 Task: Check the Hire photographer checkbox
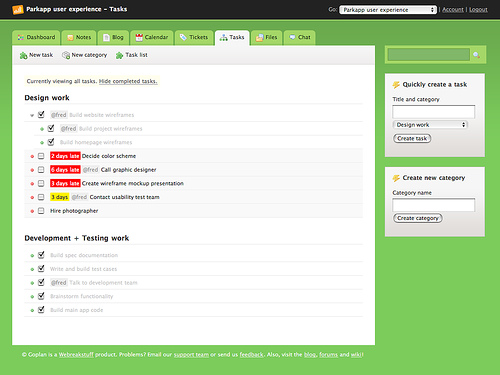point(41,211)
